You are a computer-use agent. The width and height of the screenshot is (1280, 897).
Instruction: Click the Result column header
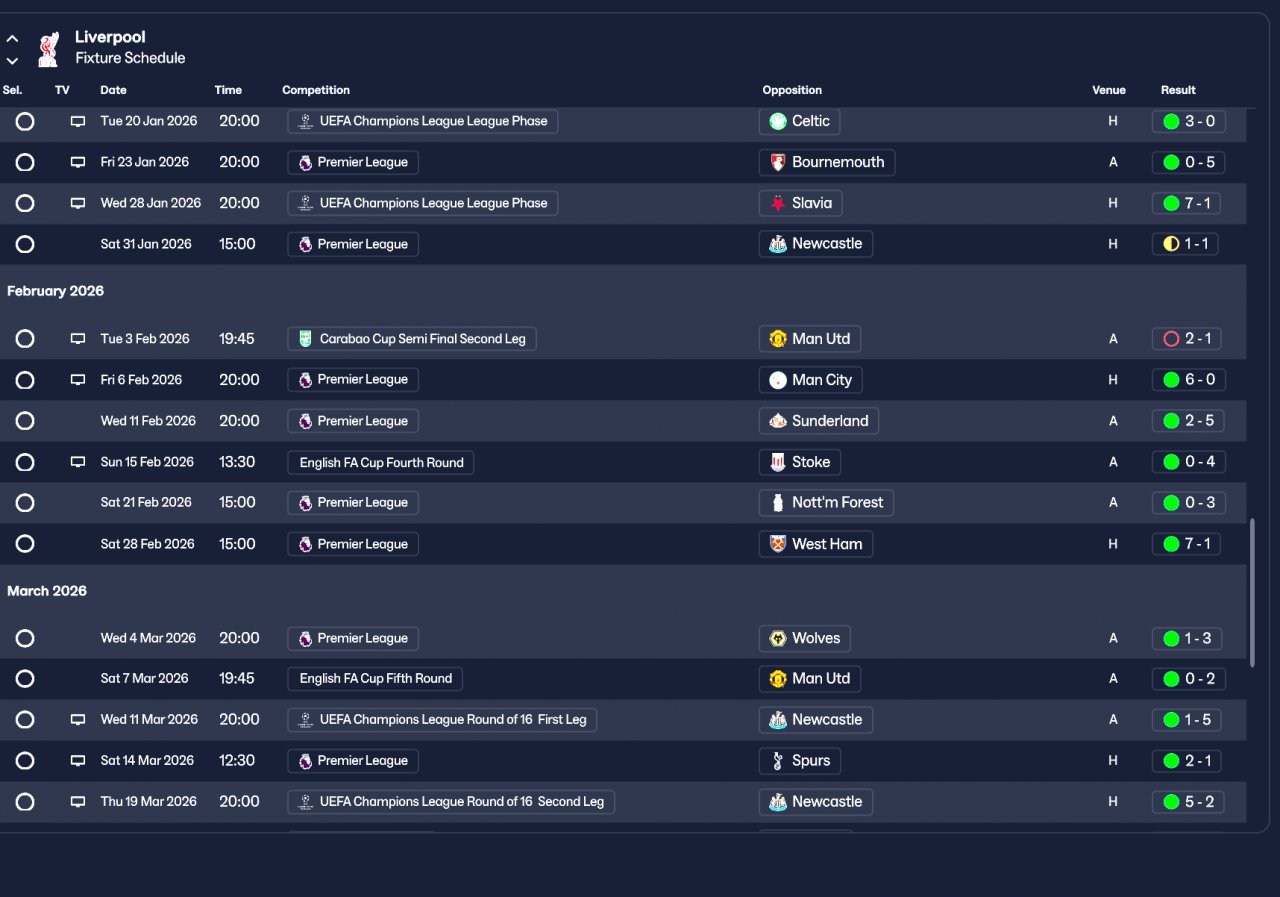[1178, 90]
